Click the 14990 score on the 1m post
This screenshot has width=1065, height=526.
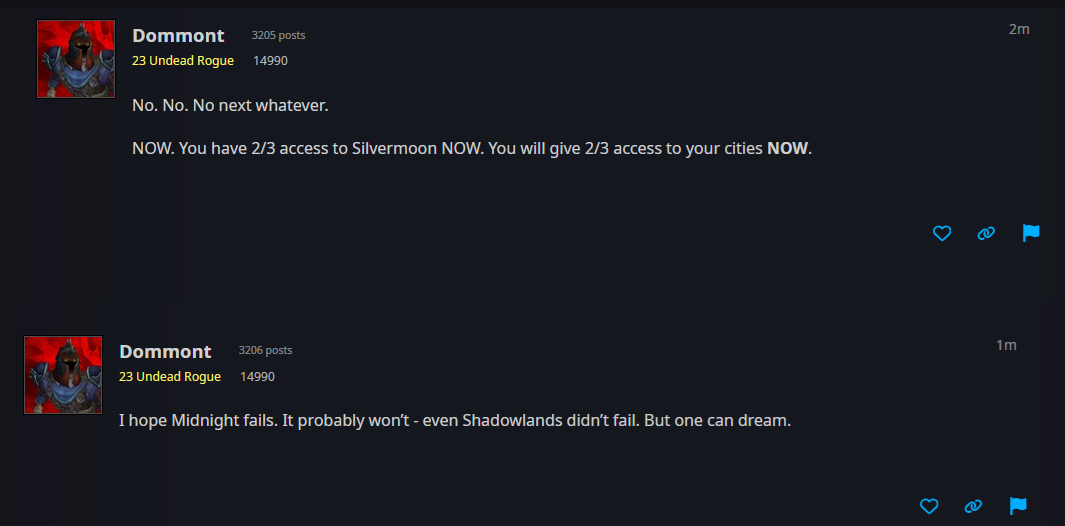click(x=257, y=376)
